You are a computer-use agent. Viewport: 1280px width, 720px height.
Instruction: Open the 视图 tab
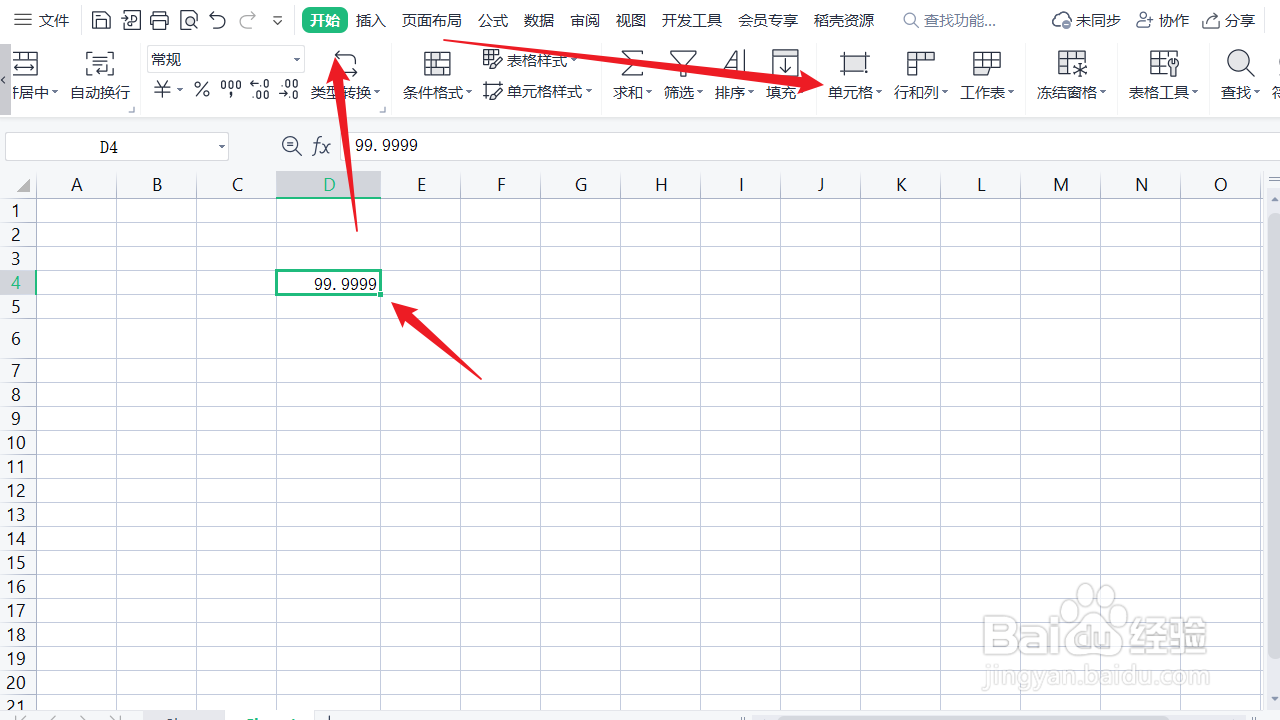[631, 20]
